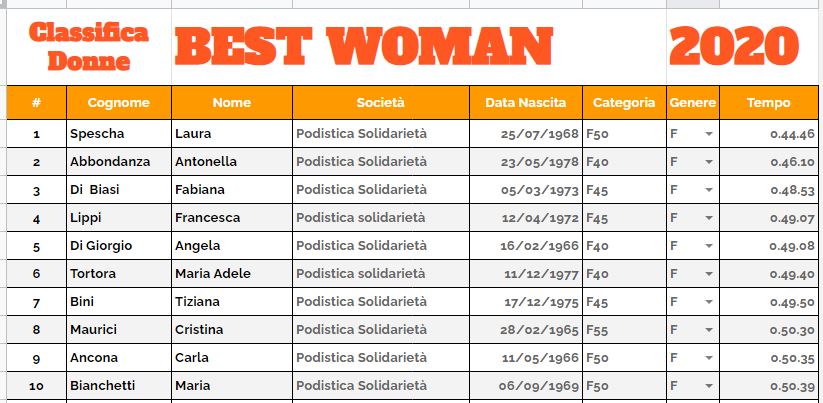The height and width of the screenshot is (403, 823).
Task: Select the Cognome column header
Action: click(x=119, y=102)
